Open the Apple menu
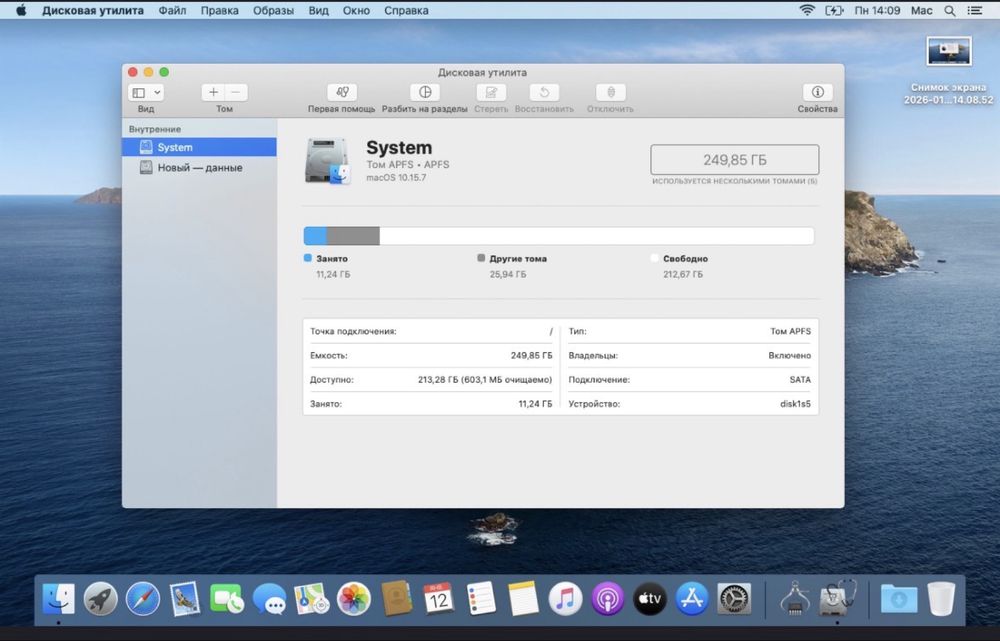1000x641 pixels. [21, 10]
